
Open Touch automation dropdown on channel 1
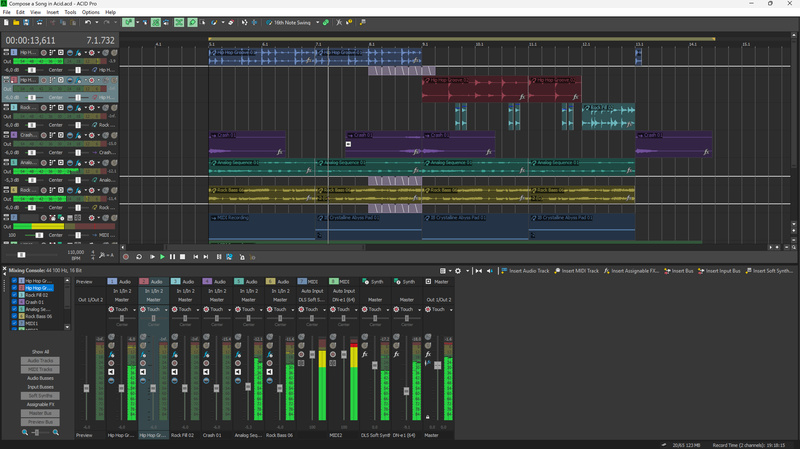(x=134, y=310)
